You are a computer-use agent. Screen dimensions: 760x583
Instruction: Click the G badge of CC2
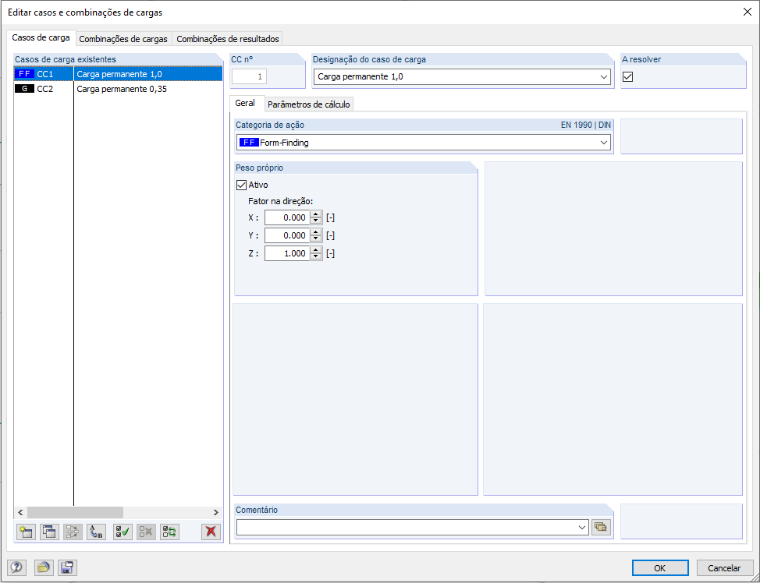[x=24, y=89]
